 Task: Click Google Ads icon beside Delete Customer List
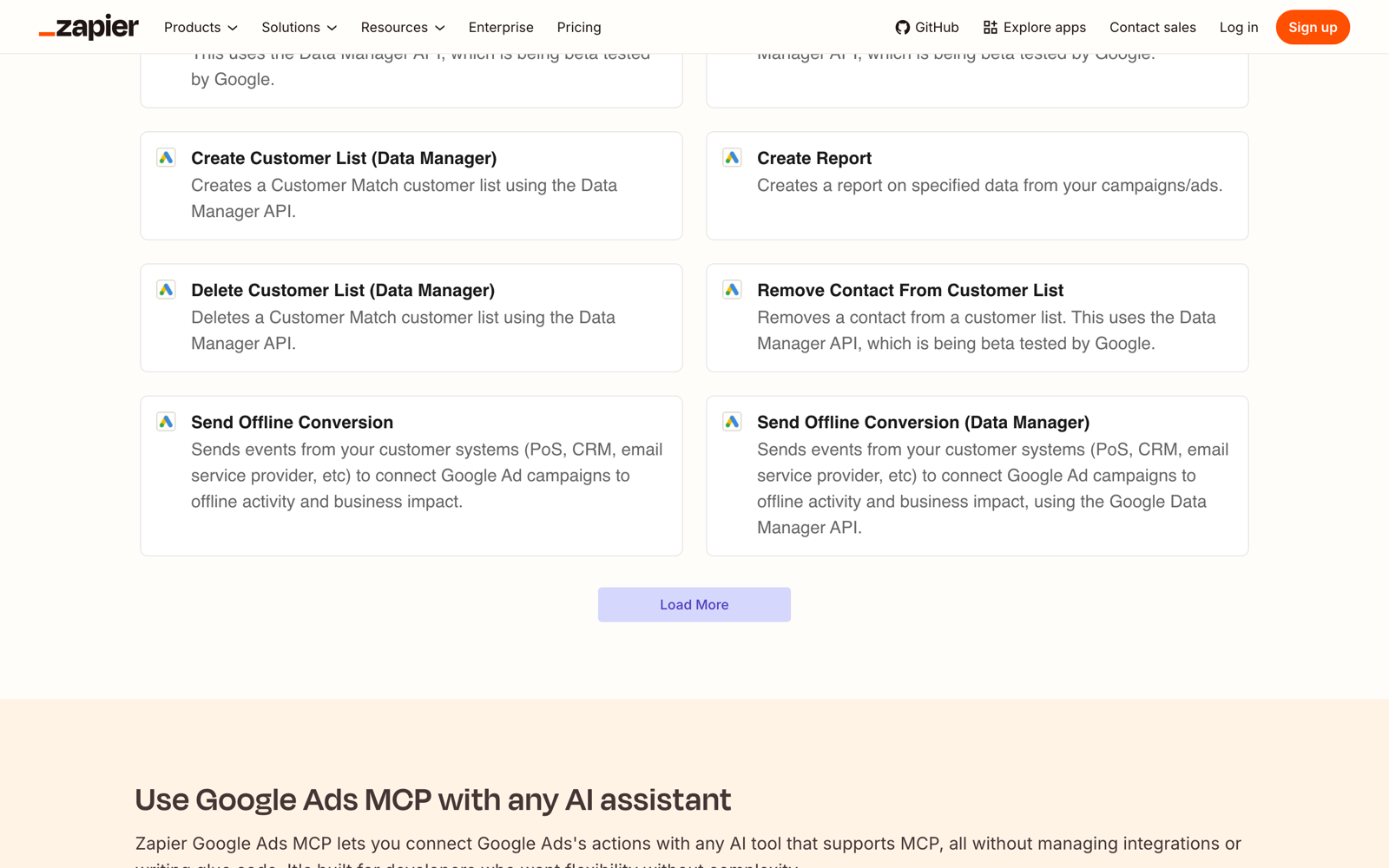point(166,289)
